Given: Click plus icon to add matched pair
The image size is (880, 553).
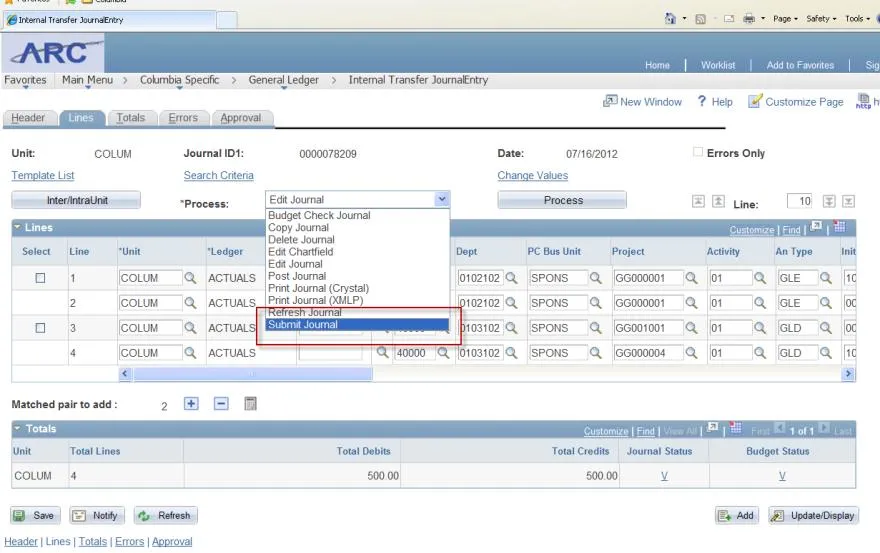Looking at the screenshot, I should (x=191, y=404).
